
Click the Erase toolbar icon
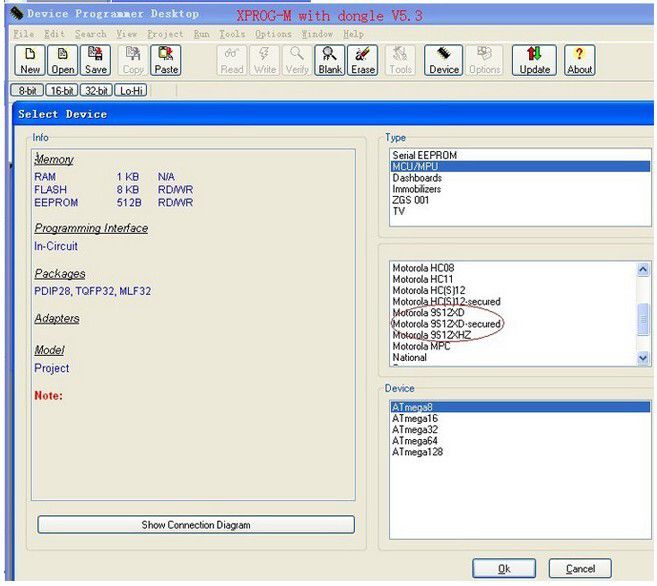[x=363, y=60]
